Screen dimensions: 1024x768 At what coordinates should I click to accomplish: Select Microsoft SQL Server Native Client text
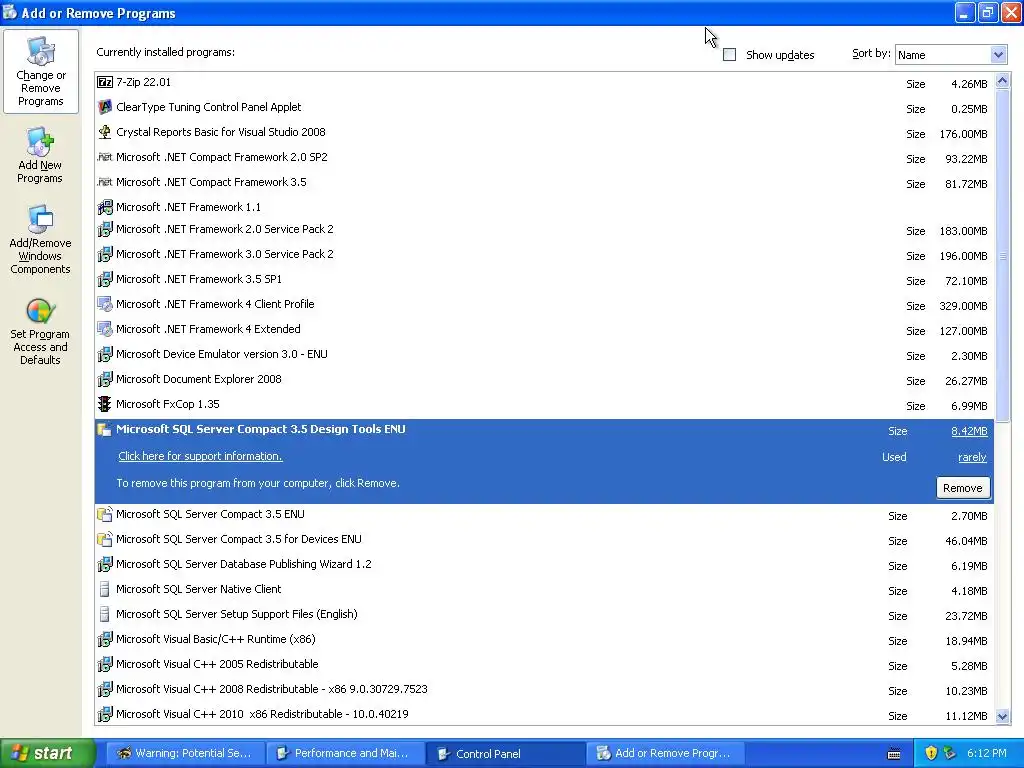(x=199, y=589)
